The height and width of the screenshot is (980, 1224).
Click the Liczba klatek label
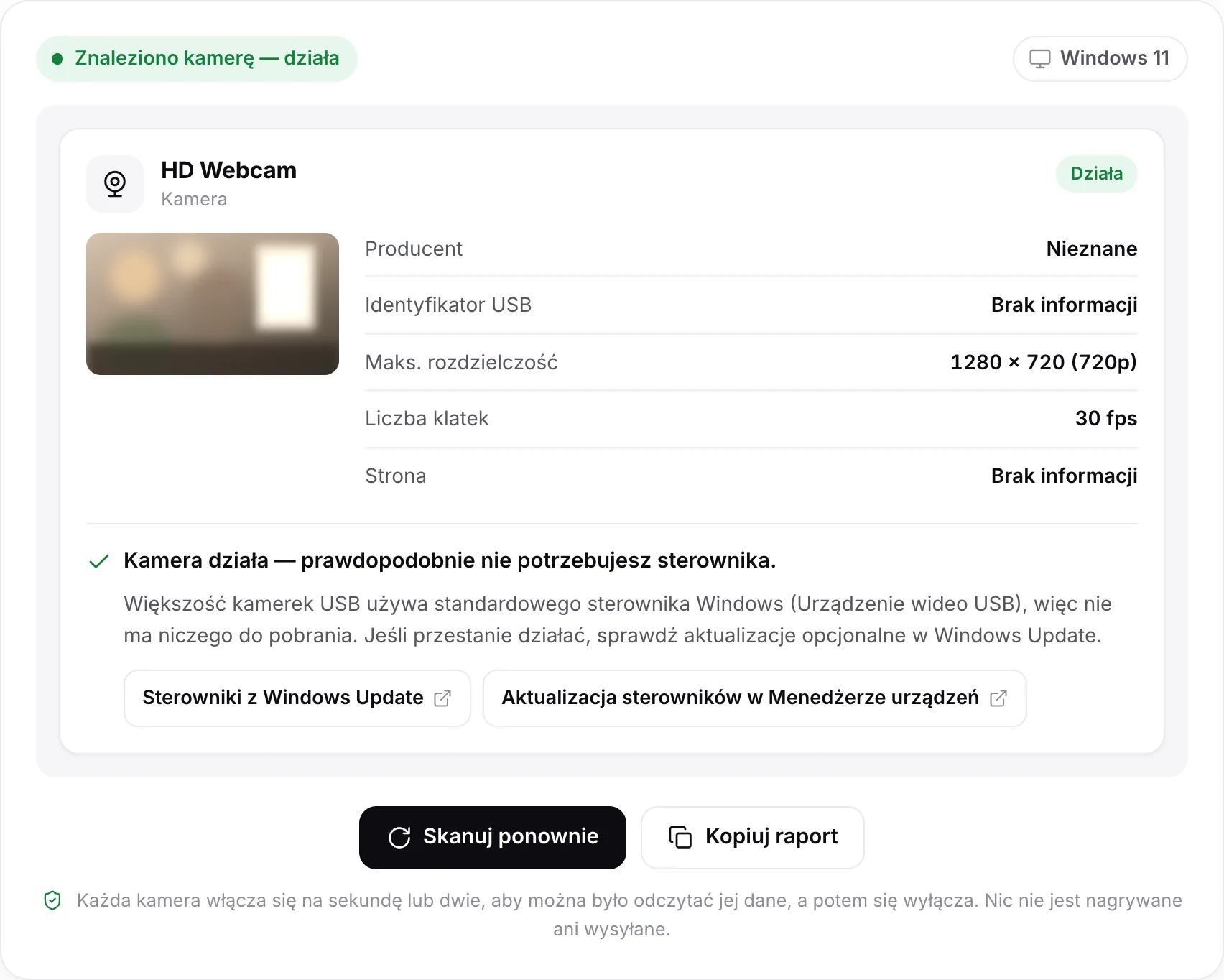pyautogui.click(x=427, y=419)
